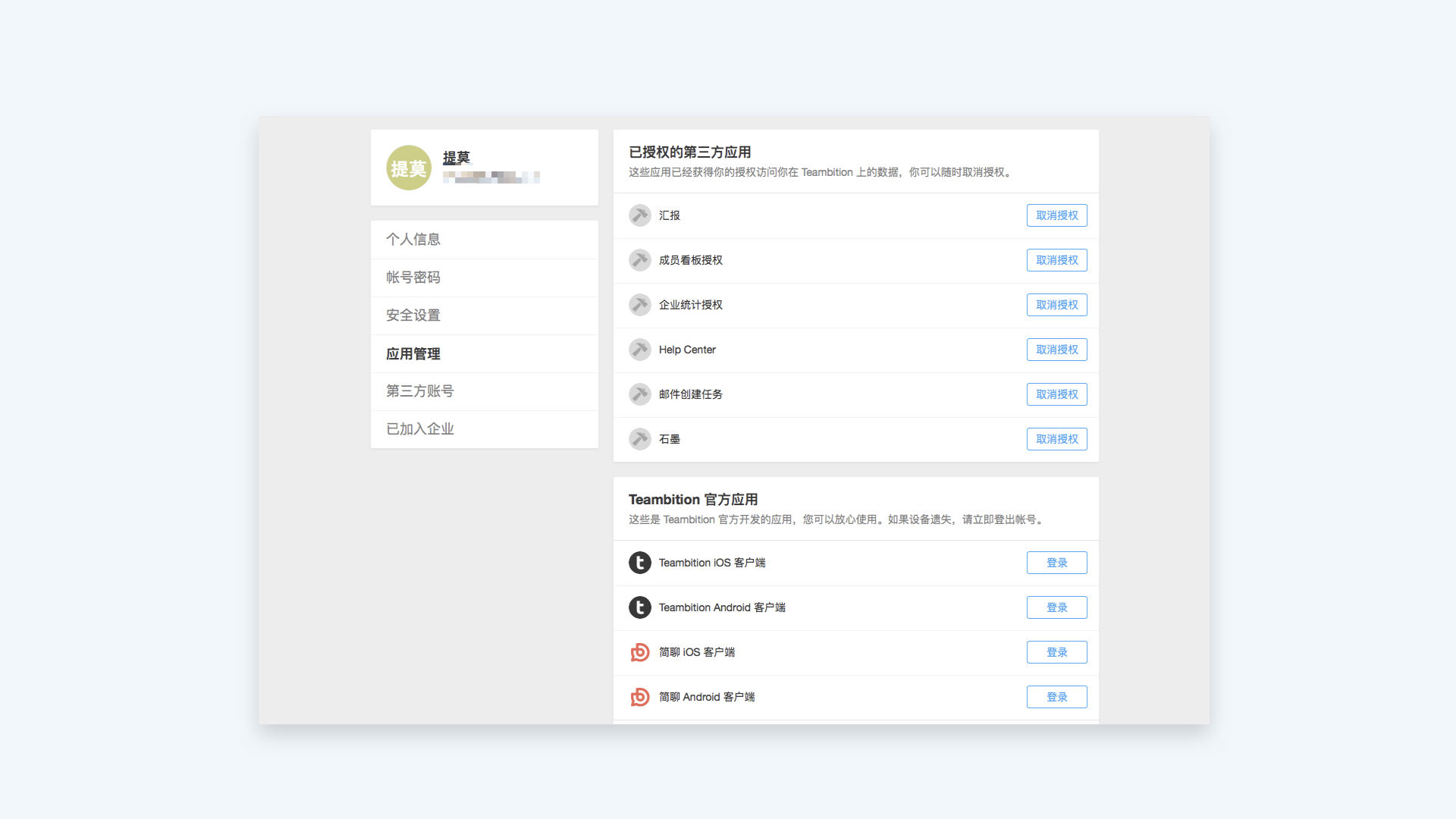Click 登录 beside 简聊 Android 客户端
The height and width of the screenshot is (819, 1456).
pyautogui.click(x=1057, y=697)
